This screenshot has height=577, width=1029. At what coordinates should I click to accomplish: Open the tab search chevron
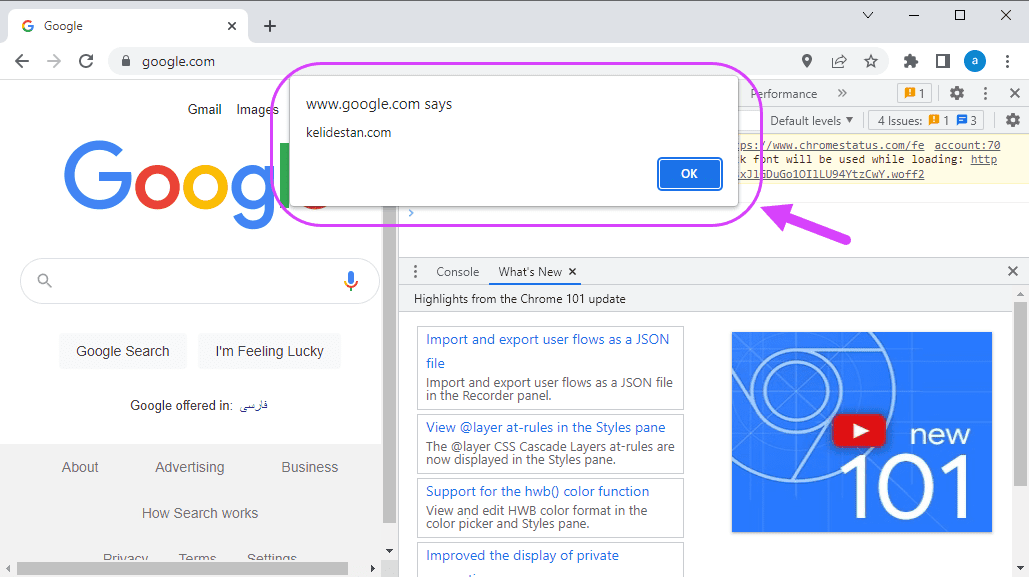tap(868, 15)
